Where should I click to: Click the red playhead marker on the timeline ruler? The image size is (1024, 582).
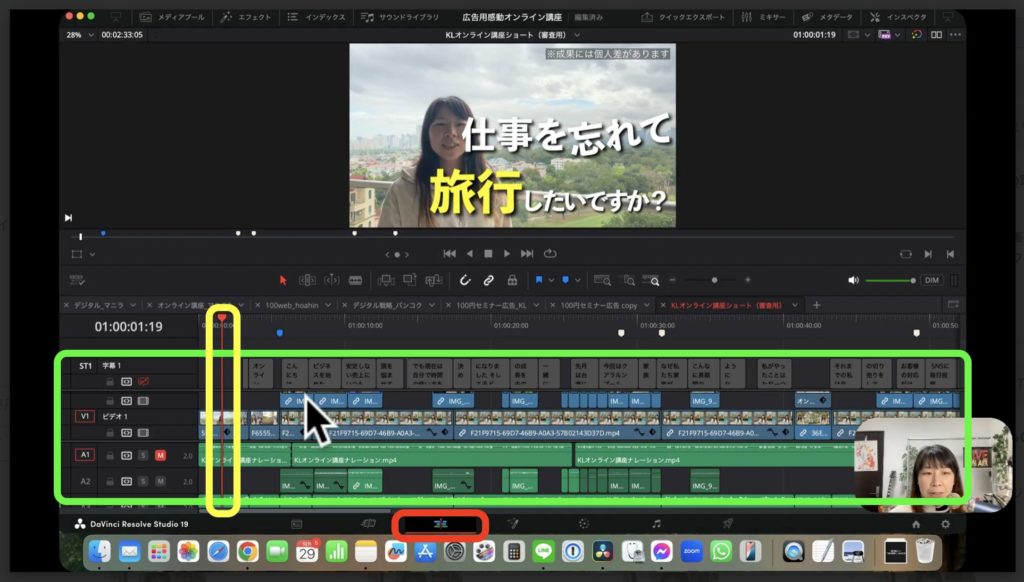pos(222,316)
